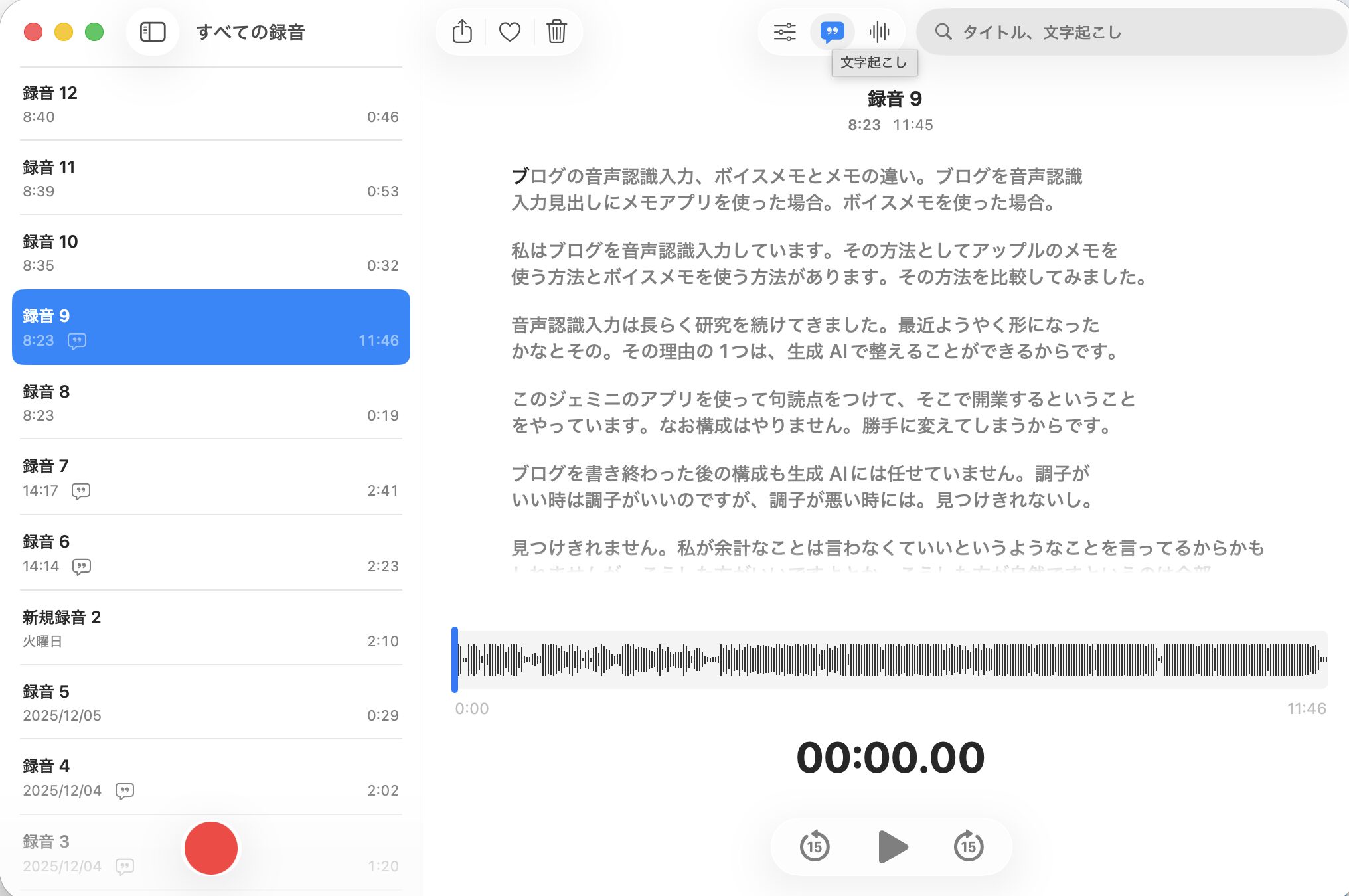
Task: Click the すべての録音 folder title
Action: pyautogui.click(x=250, y=32)
